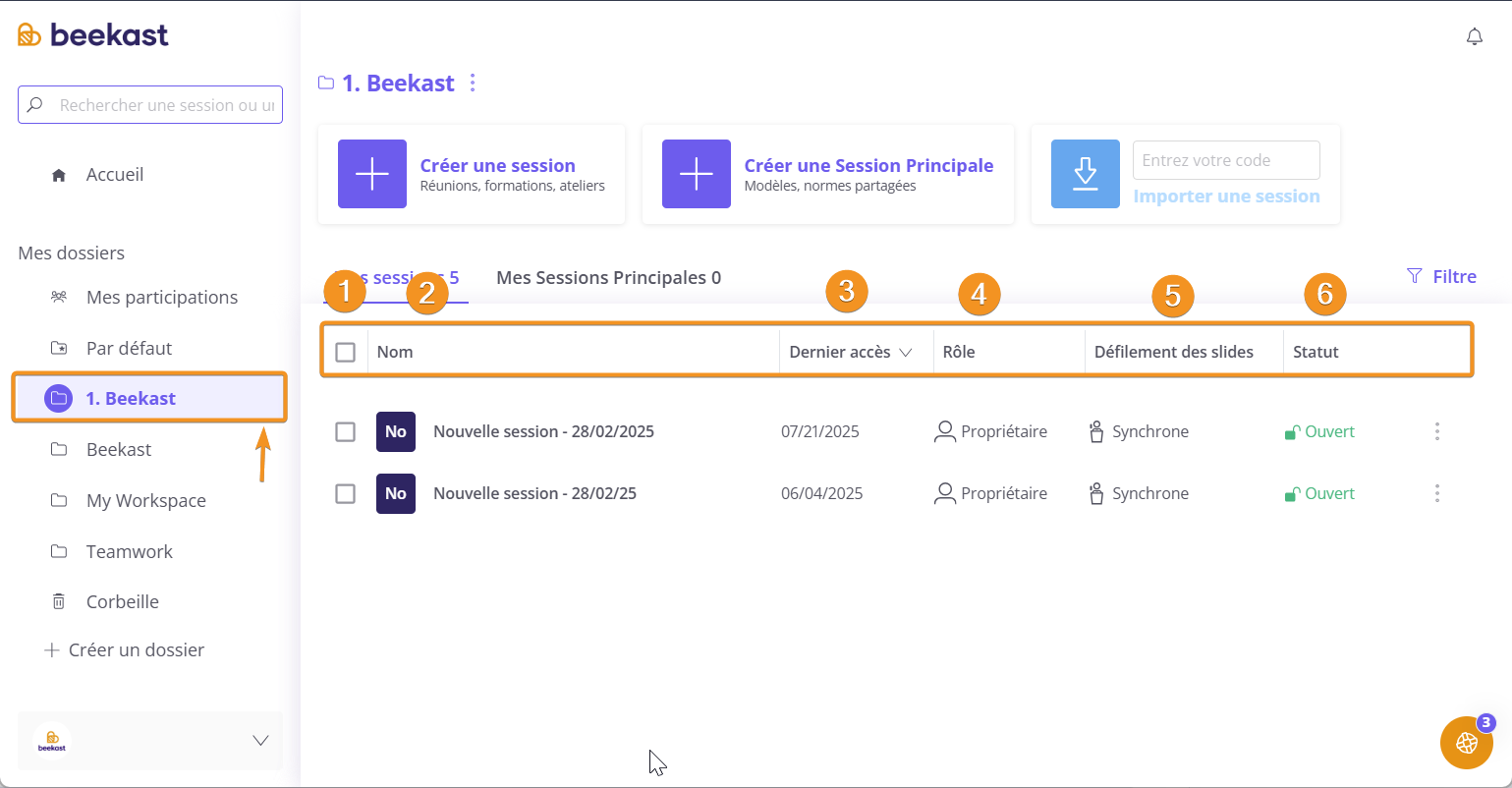Toggle the select-all checkbox in table header

(x=345, y=352)
